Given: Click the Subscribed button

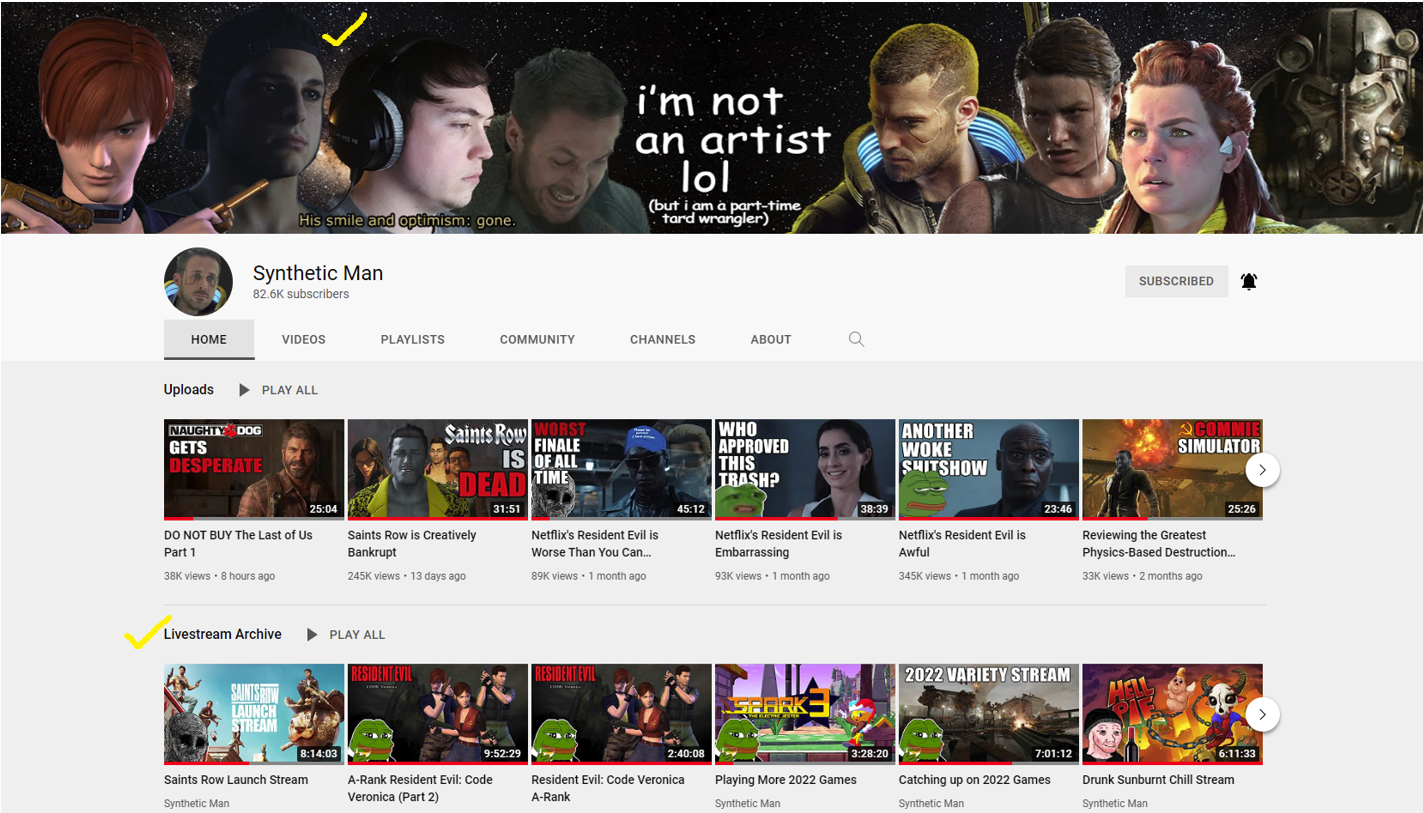Looking at the screenshot, I should click(1176, 281).
